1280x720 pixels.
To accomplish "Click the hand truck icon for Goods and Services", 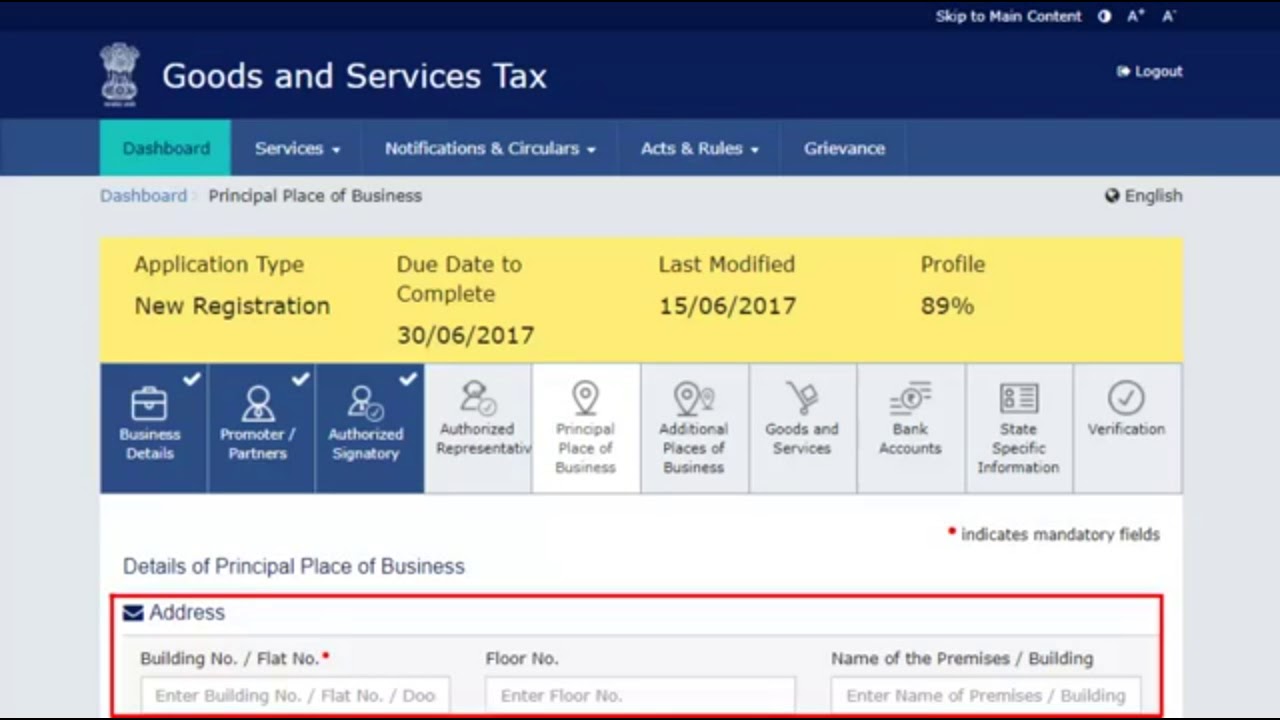I will (801, 398).
